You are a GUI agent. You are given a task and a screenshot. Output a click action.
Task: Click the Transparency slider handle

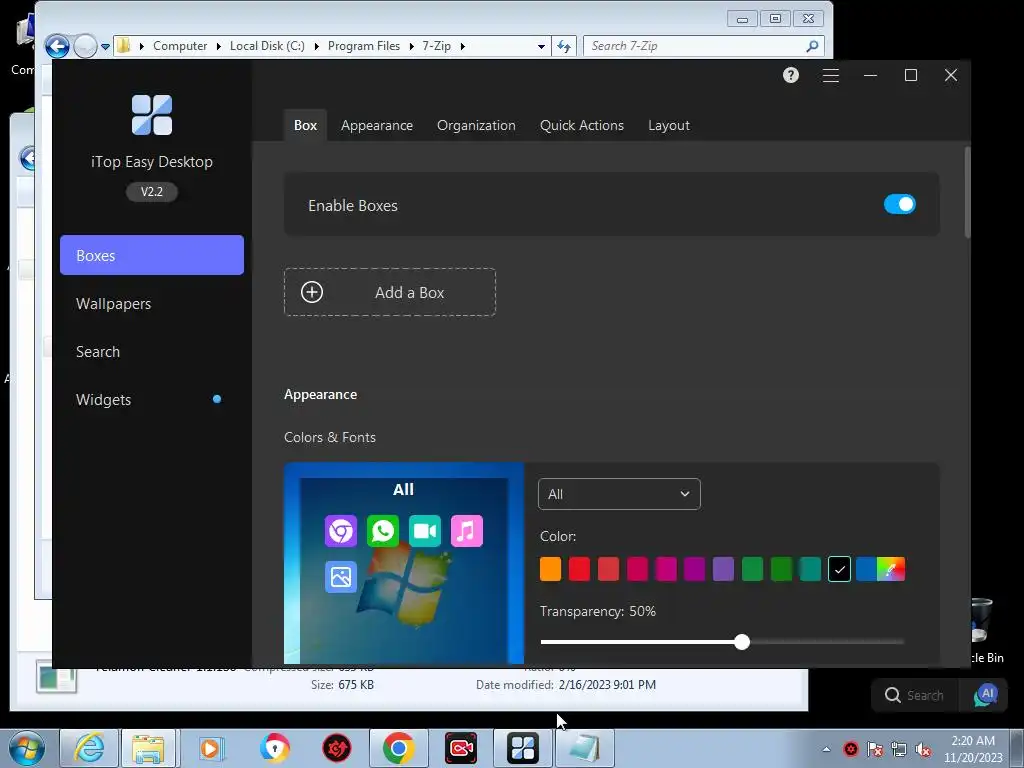[x=742, y=642]
